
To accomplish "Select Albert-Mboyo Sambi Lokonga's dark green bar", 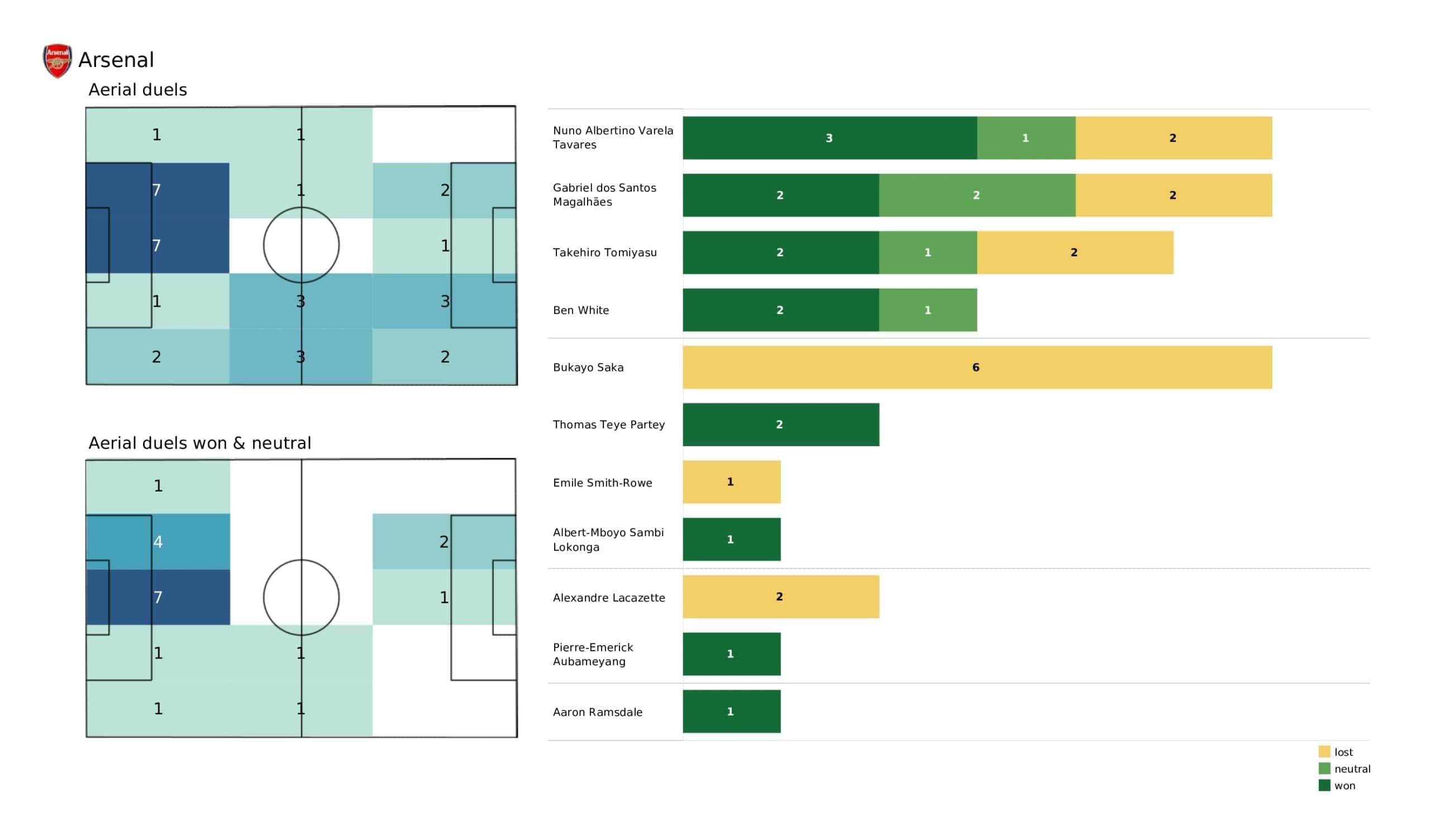I will click(x=731, y=539).
